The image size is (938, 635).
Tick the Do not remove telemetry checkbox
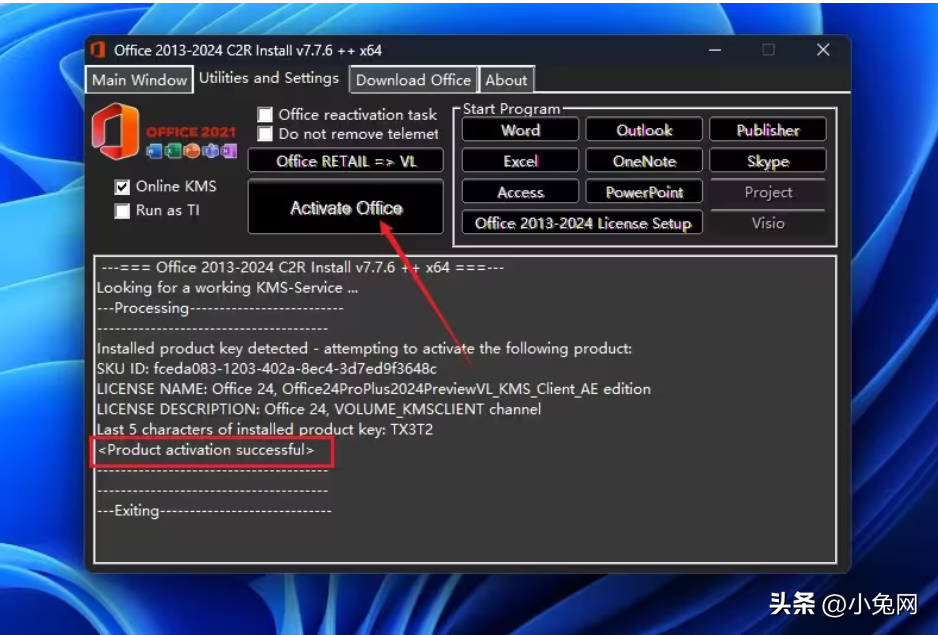(265, 133)
